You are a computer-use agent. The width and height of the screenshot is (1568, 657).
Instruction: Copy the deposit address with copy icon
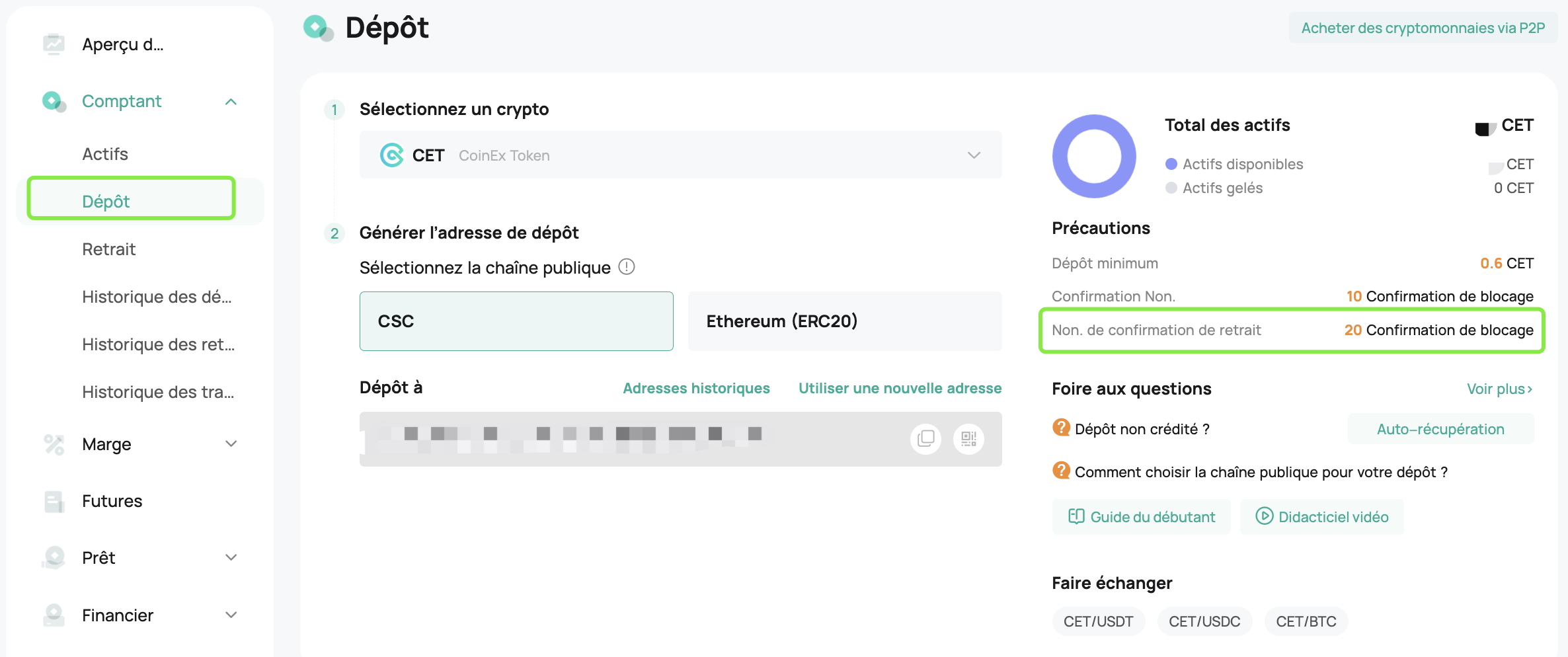[x=926, y=439]
